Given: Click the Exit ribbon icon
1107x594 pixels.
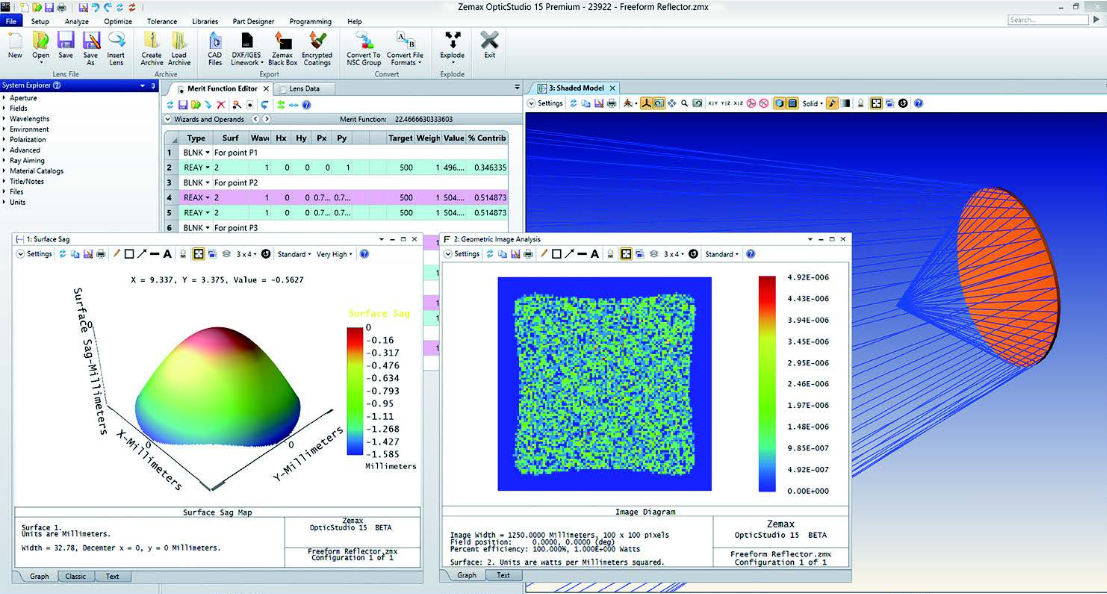Looking at the screenshot, I should (489, 44).
